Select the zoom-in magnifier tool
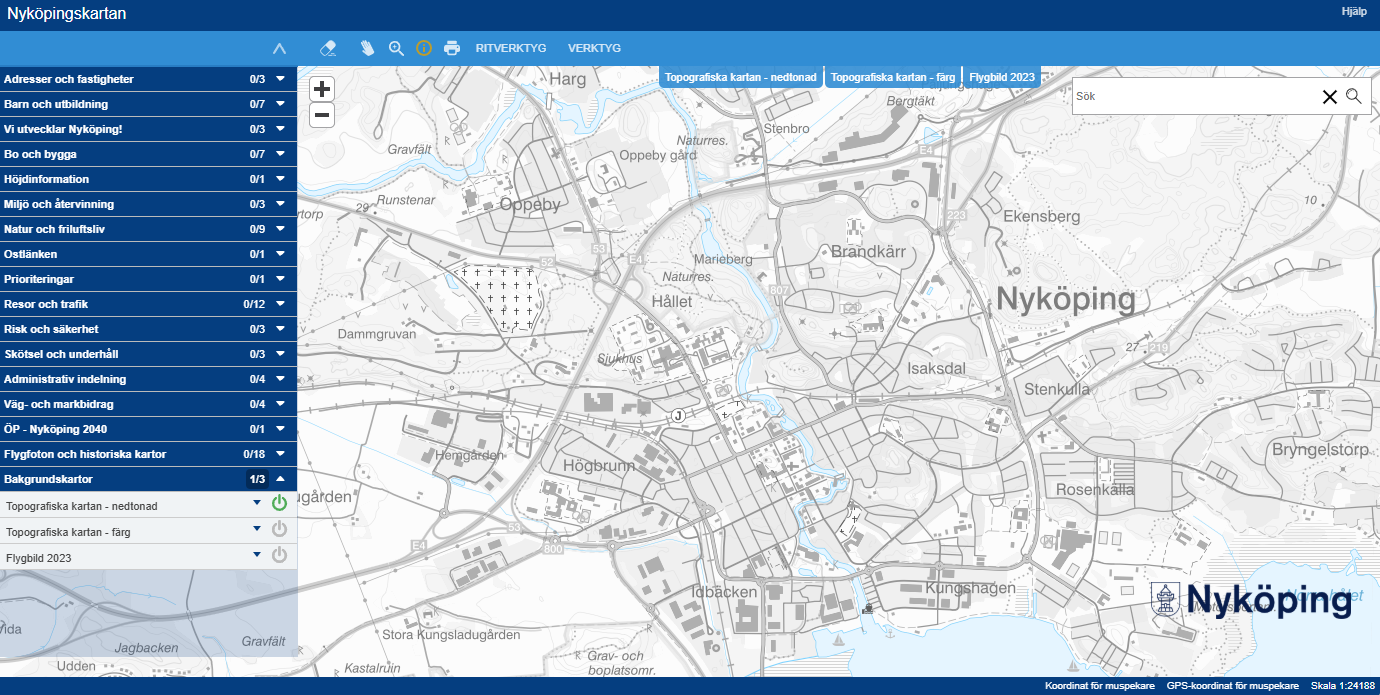Image resolution: width=1380 pixels, height=695 pixels. pyautogui.click(x=396, y=48)
